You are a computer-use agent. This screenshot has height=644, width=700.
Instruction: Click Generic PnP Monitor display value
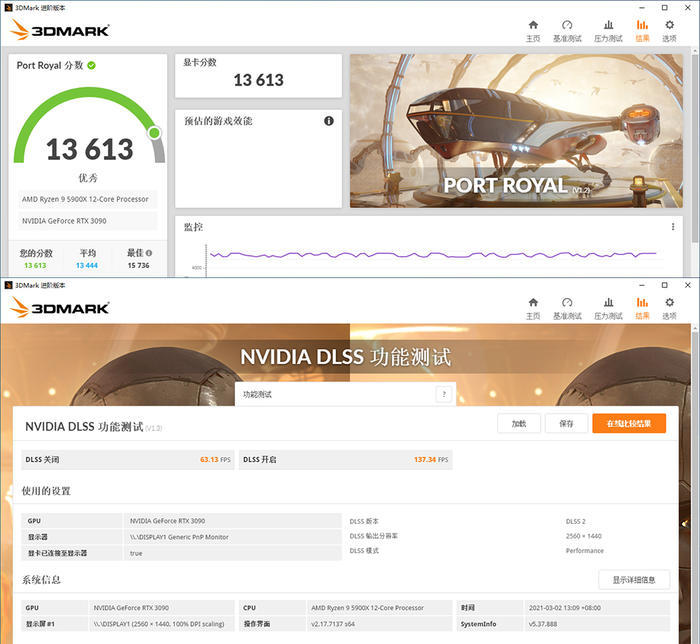coord(179,537)
